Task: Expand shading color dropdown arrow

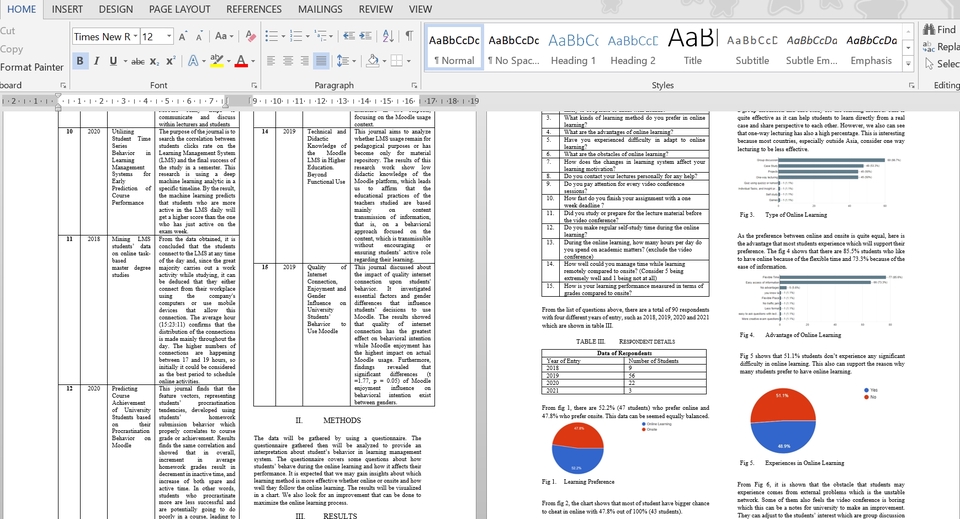Action: [384, 61]
